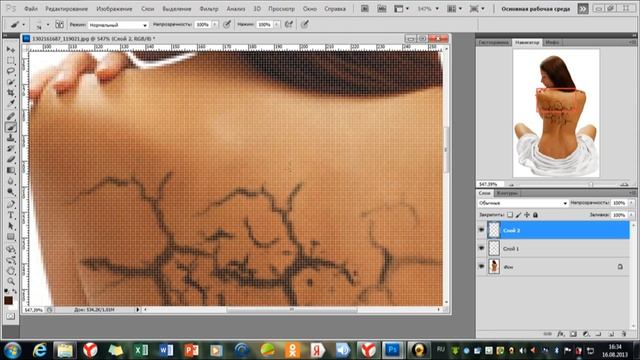Select the Lasso tool
The width and height of the screenshot is (640, 360).
pos(11,71)
